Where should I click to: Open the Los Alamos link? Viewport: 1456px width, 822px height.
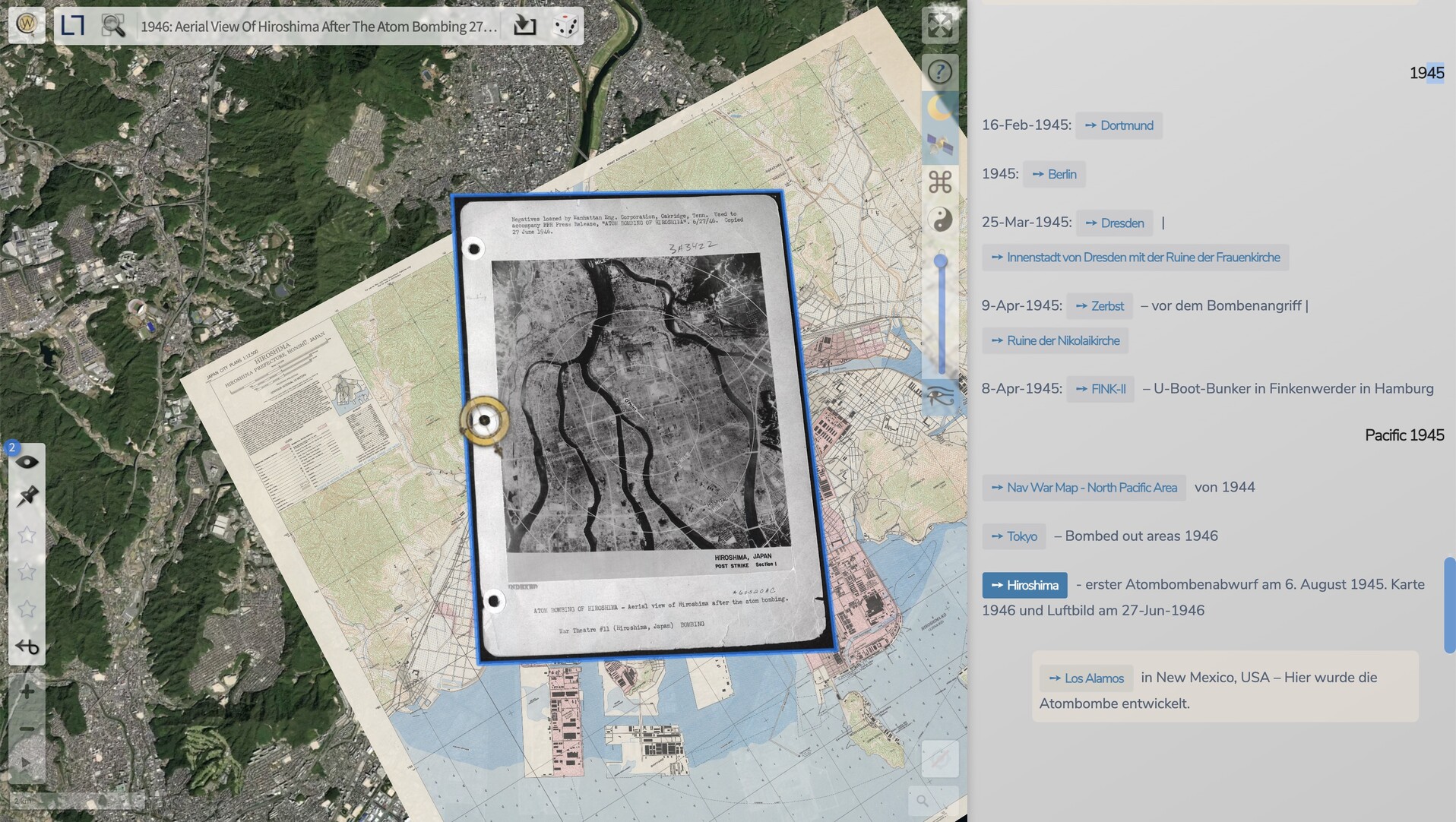pyautogui.click(x=1087, y=678)
